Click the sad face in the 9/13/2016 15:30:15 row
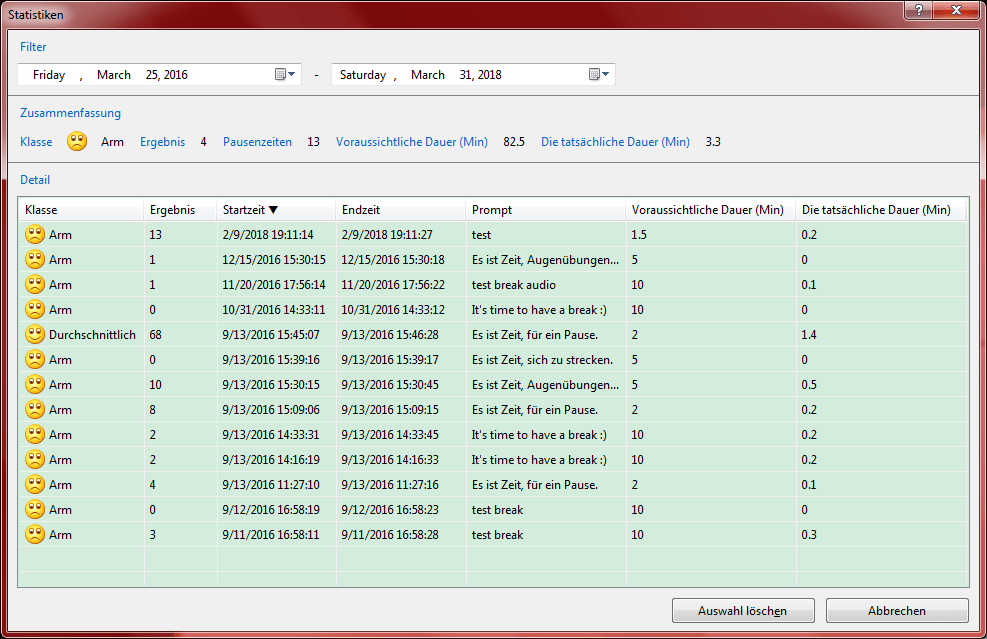 coord(35,384)
